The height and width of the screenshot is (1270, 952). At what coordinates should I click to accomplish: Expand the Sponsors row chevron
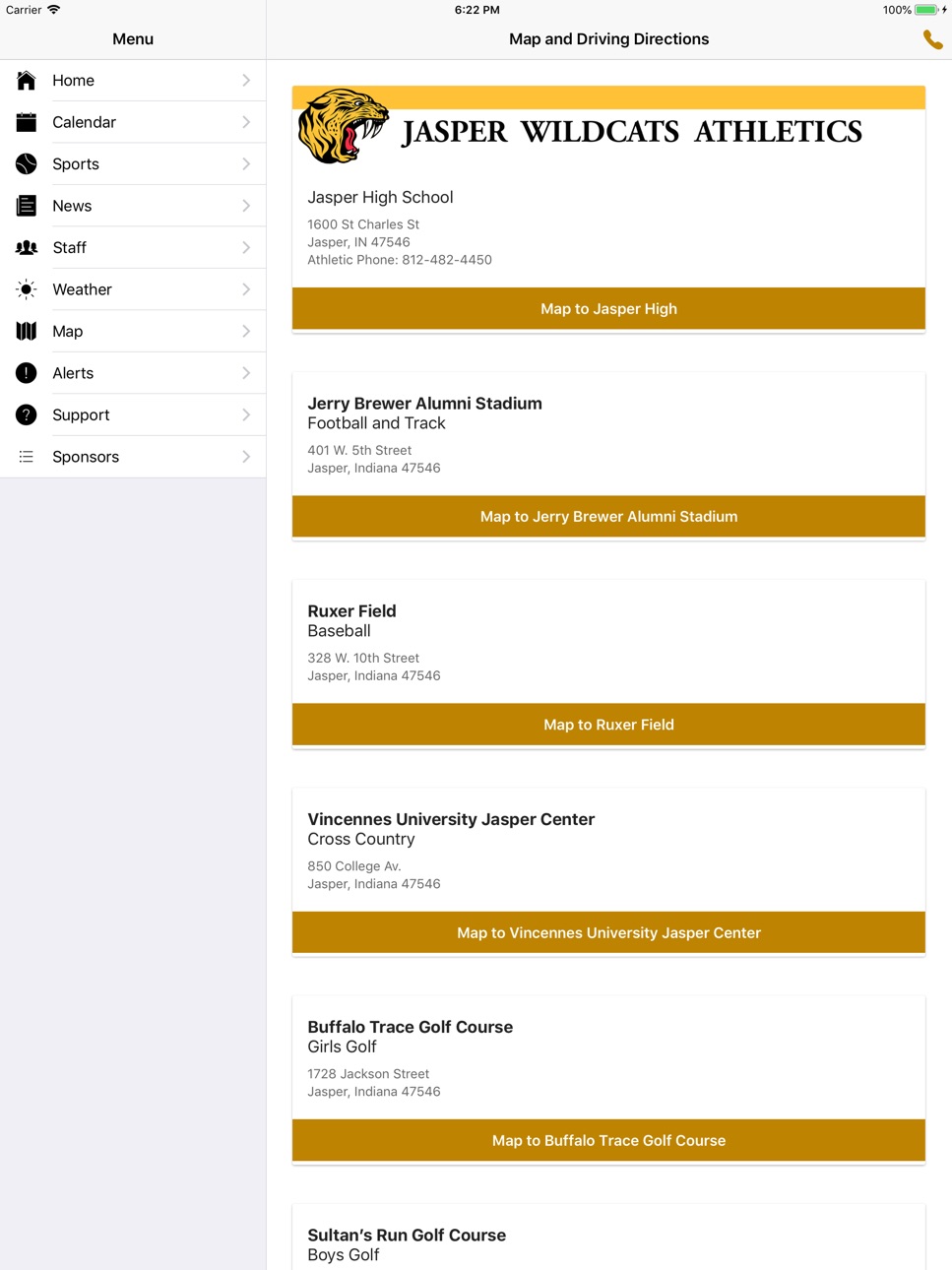click(246, 457)
